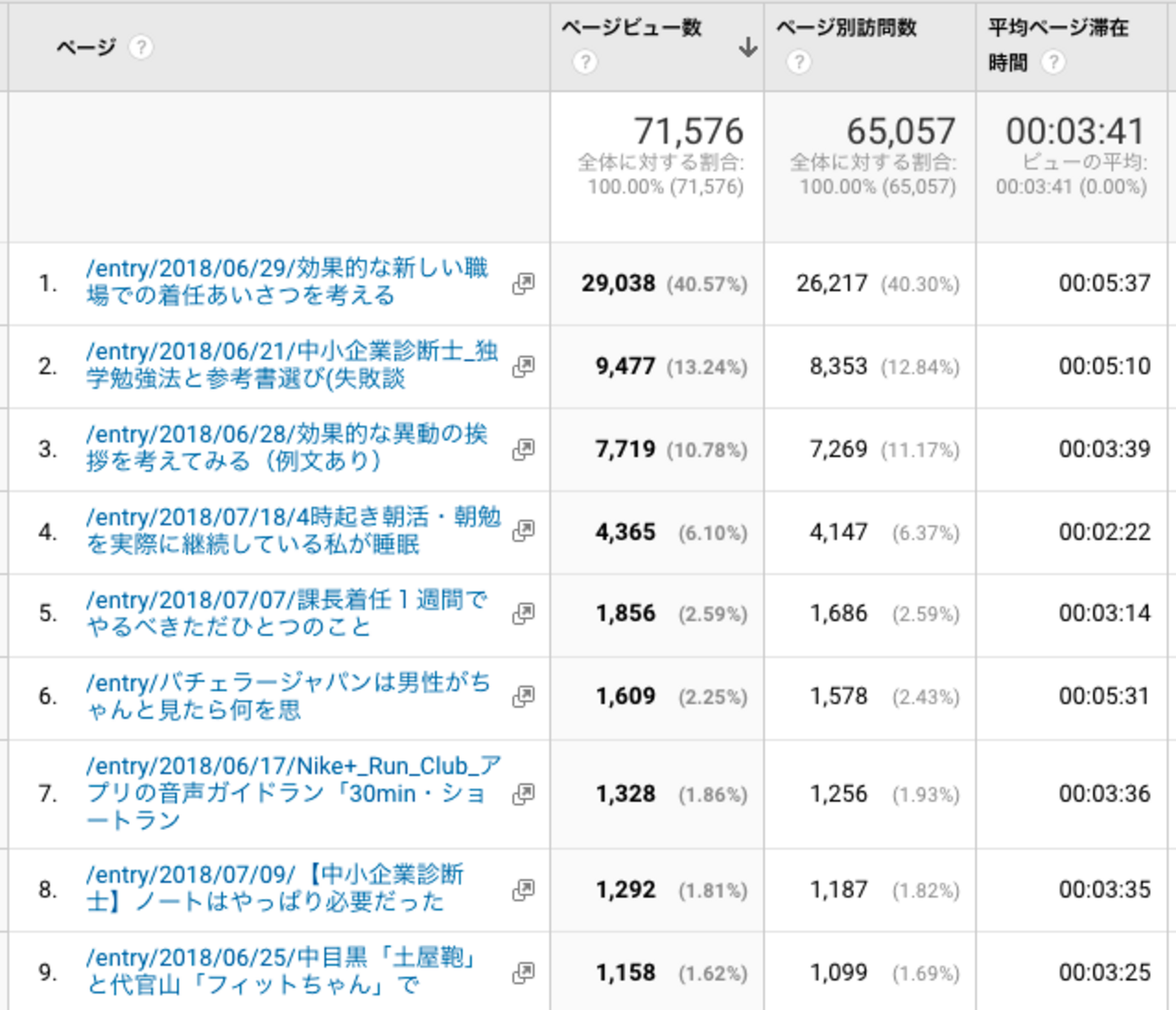
Task: Select average time cell 00:03:36
Action: 1105,794
